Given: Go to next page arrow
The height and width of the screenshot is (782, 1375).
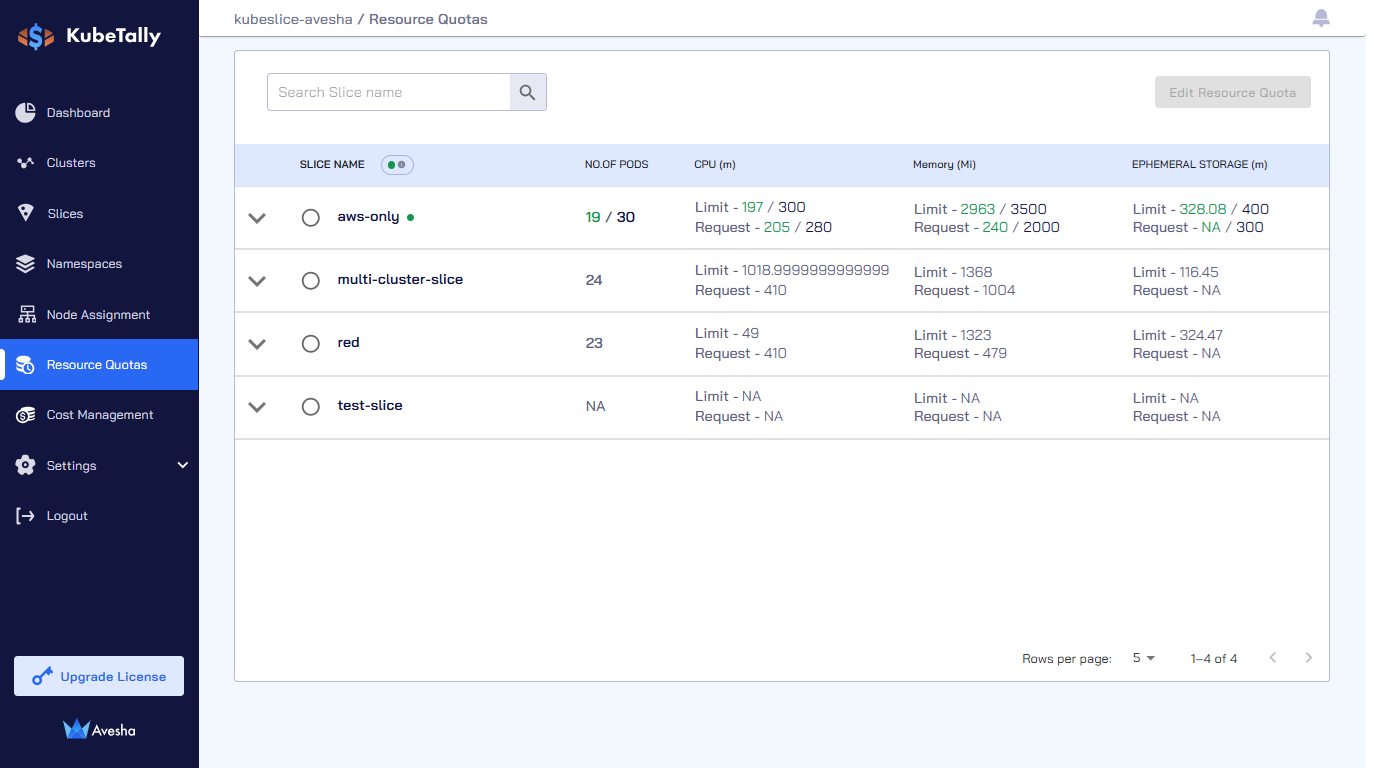Looking at the screenshot, I should click(1309, 657).
